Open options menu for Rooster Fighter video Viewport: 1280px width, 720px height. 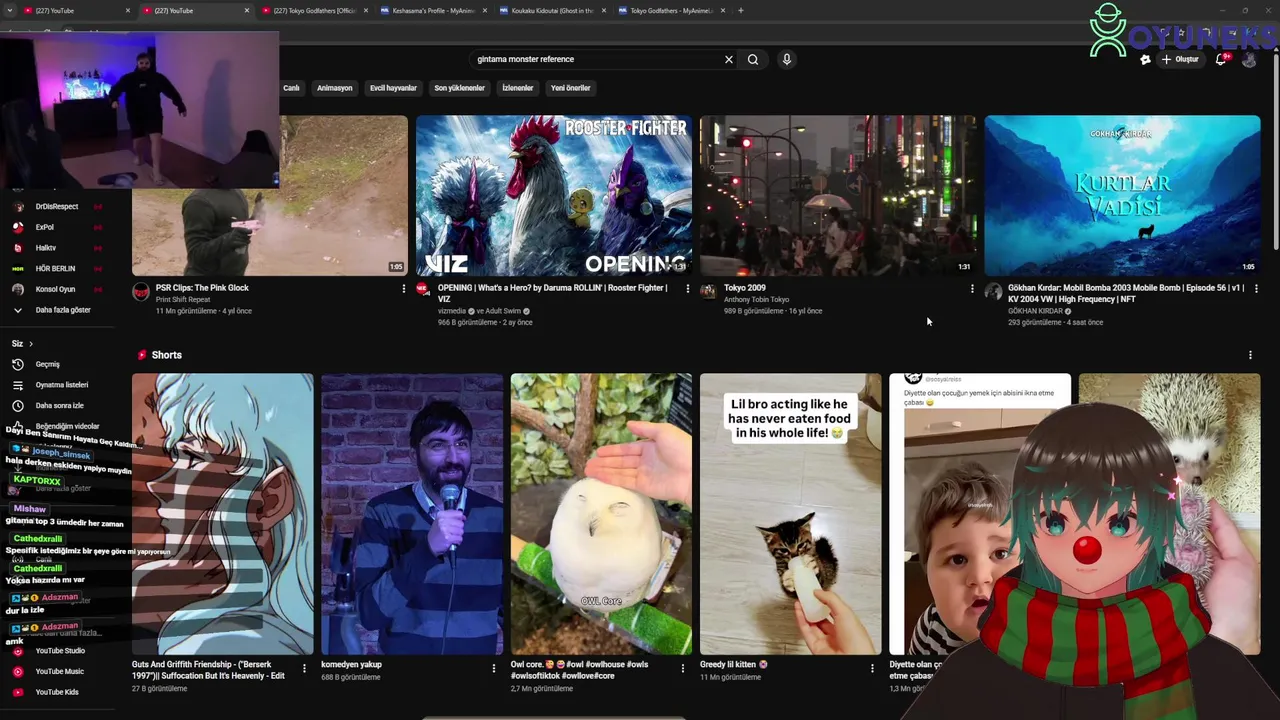[687, 288]
